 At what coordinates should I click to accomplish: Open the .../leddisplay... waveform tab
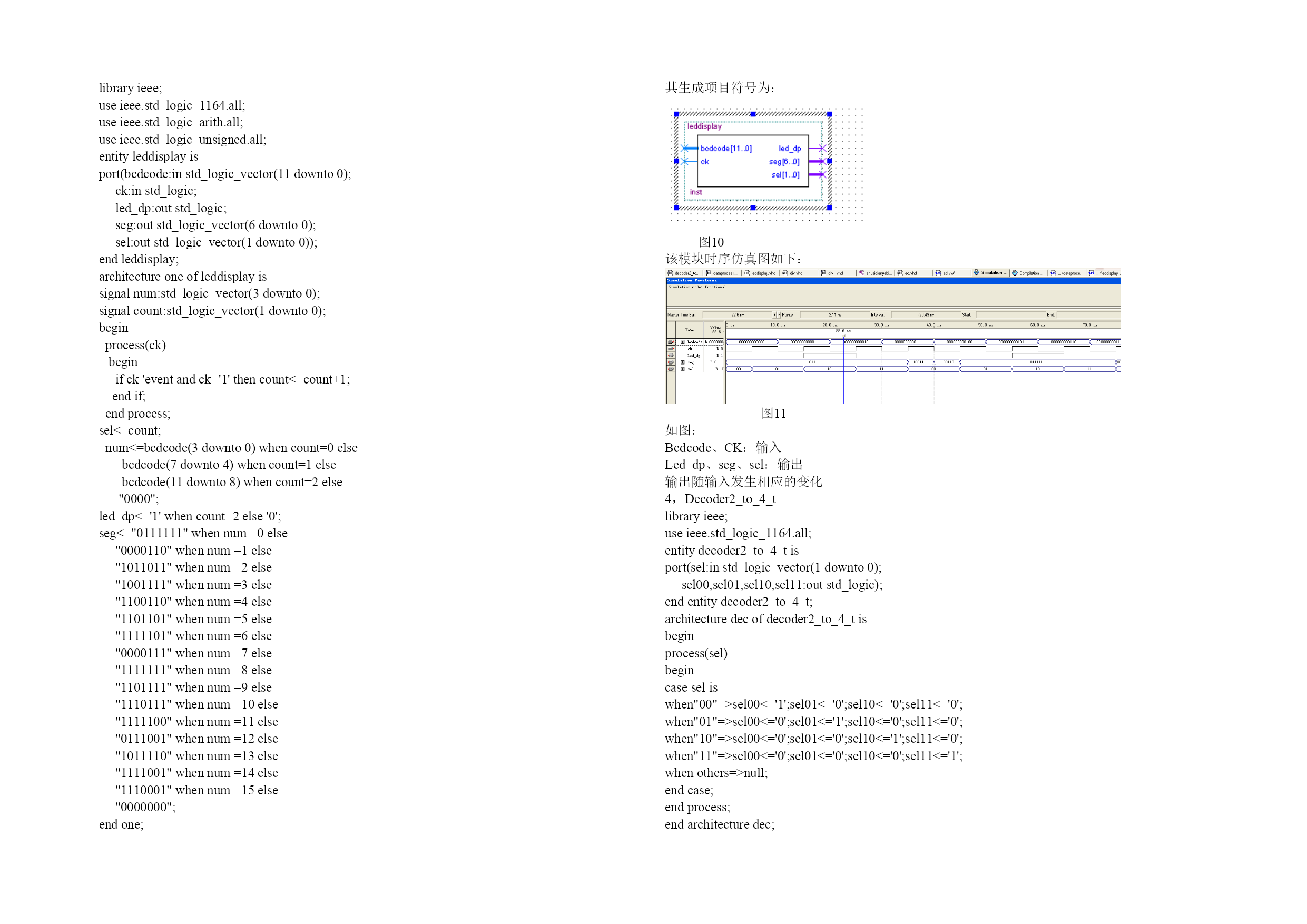1104,274
